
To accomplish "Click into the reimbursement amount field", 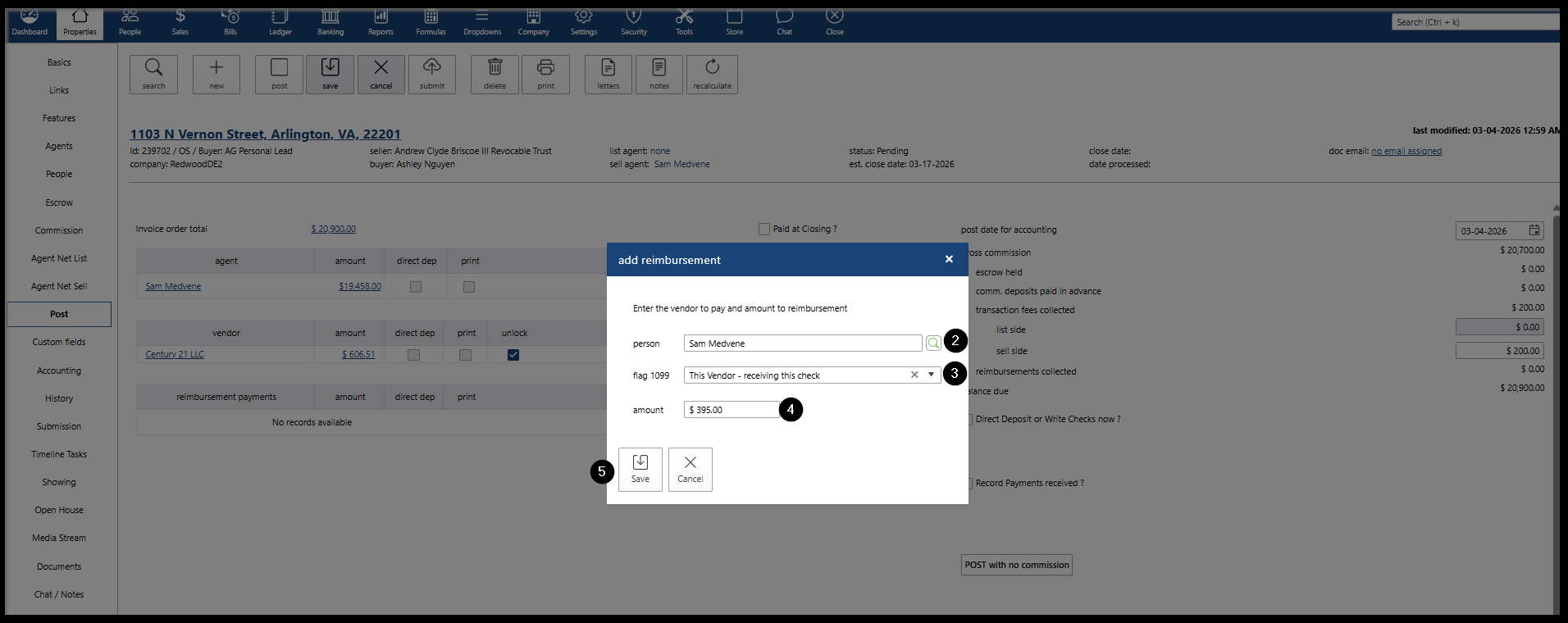I will pos(732,410).
